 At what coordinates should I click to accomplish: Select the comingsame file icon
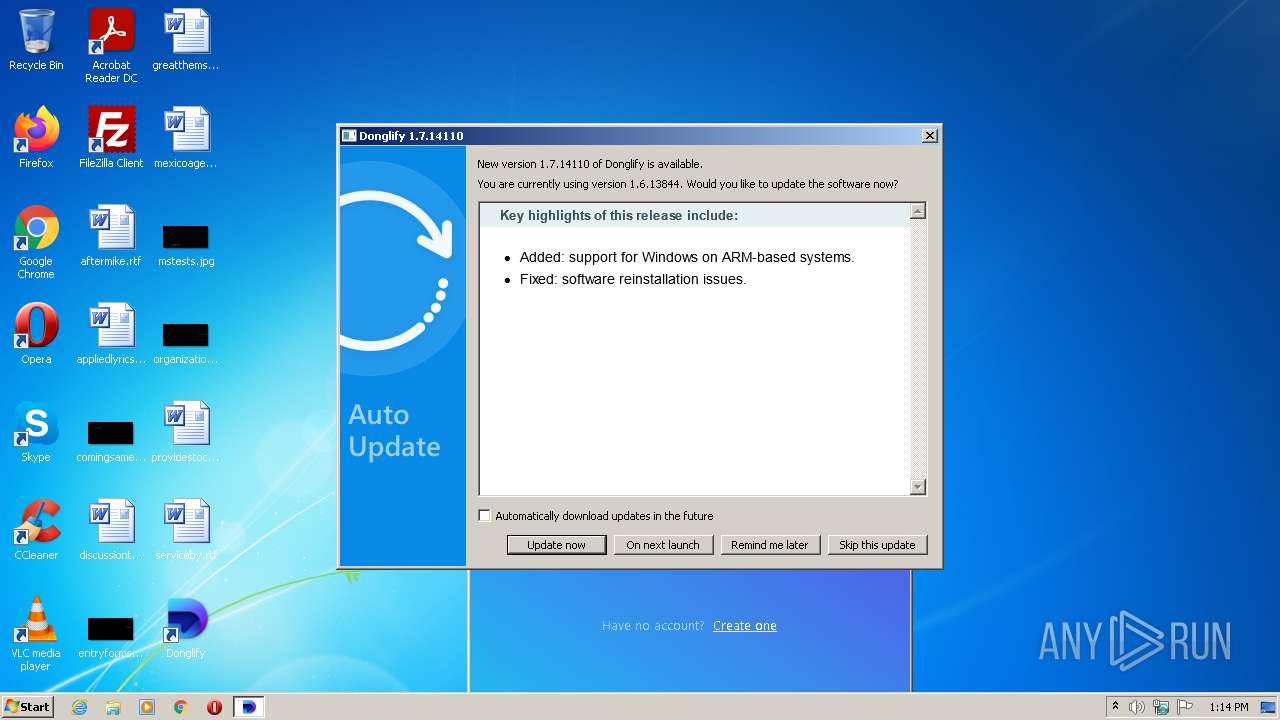[x=111, y=441]
